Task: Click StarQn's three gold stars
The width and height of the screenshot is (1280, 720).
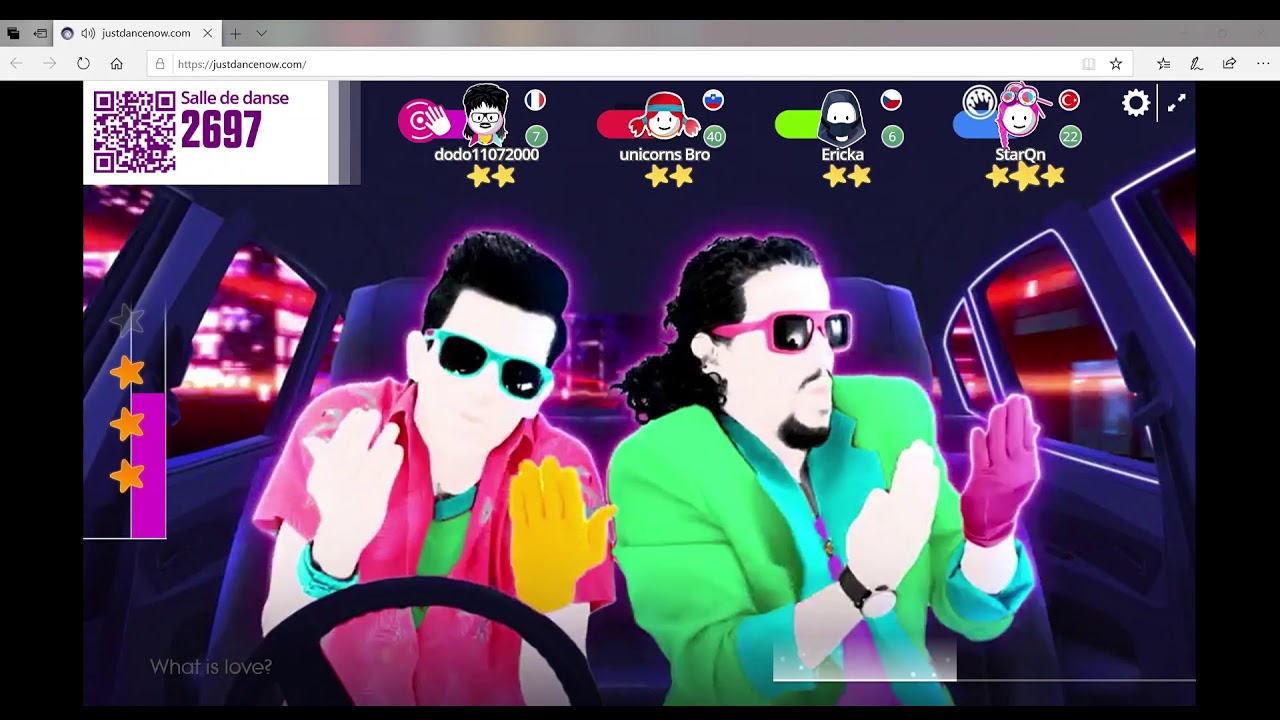Action: (1024, 177)
